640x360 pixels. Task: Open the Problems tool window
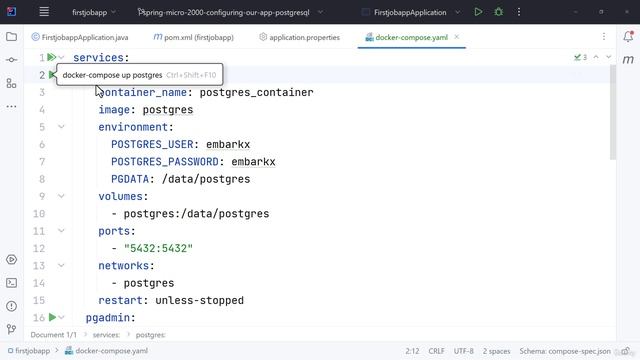pos(11,306)
